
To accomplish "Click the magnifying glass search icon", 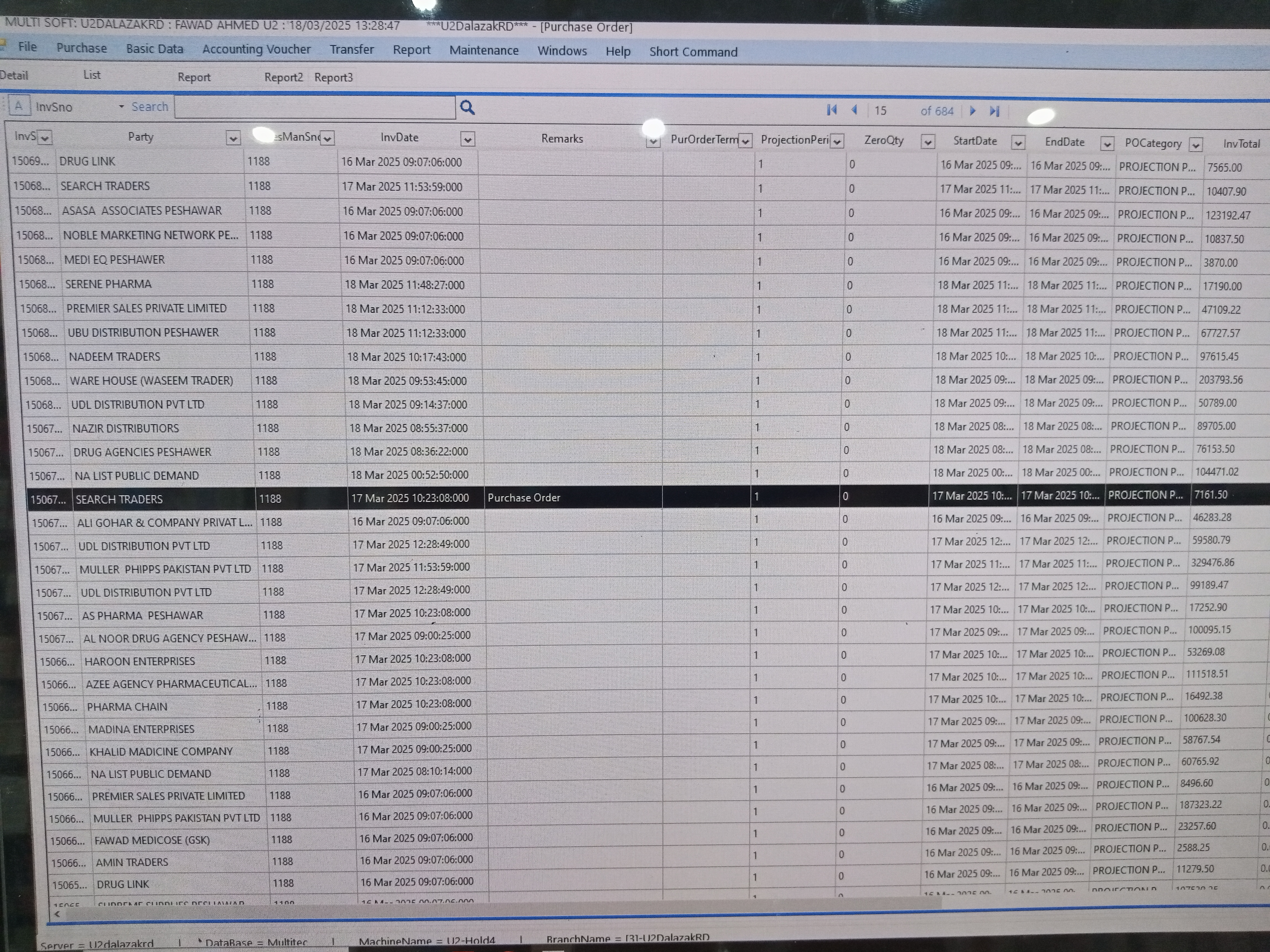I will [467, 107].
